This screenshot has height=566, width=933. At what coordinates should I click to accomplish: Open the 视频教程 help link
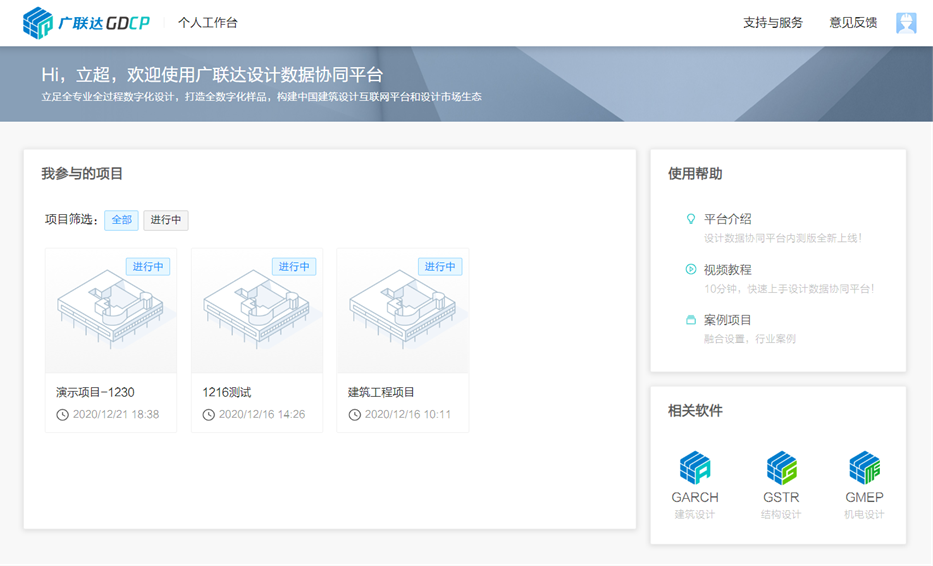[728, 270]
